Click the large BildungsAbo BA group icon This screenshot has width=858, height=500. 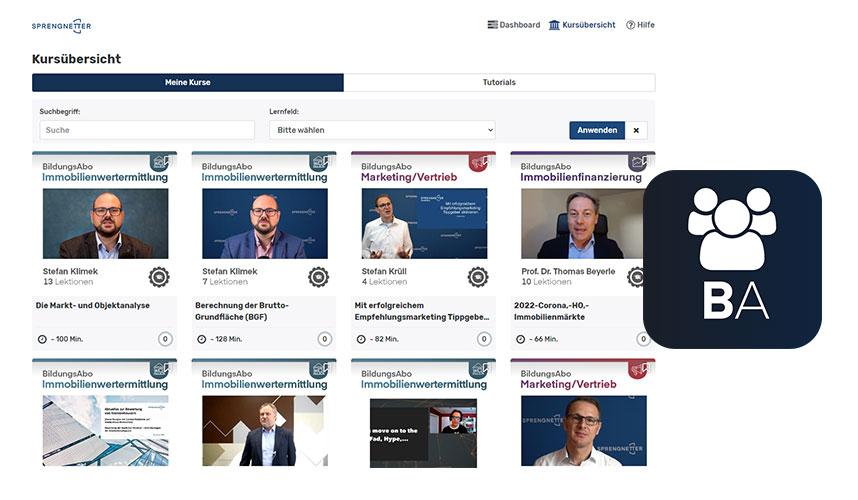(732, 259)
